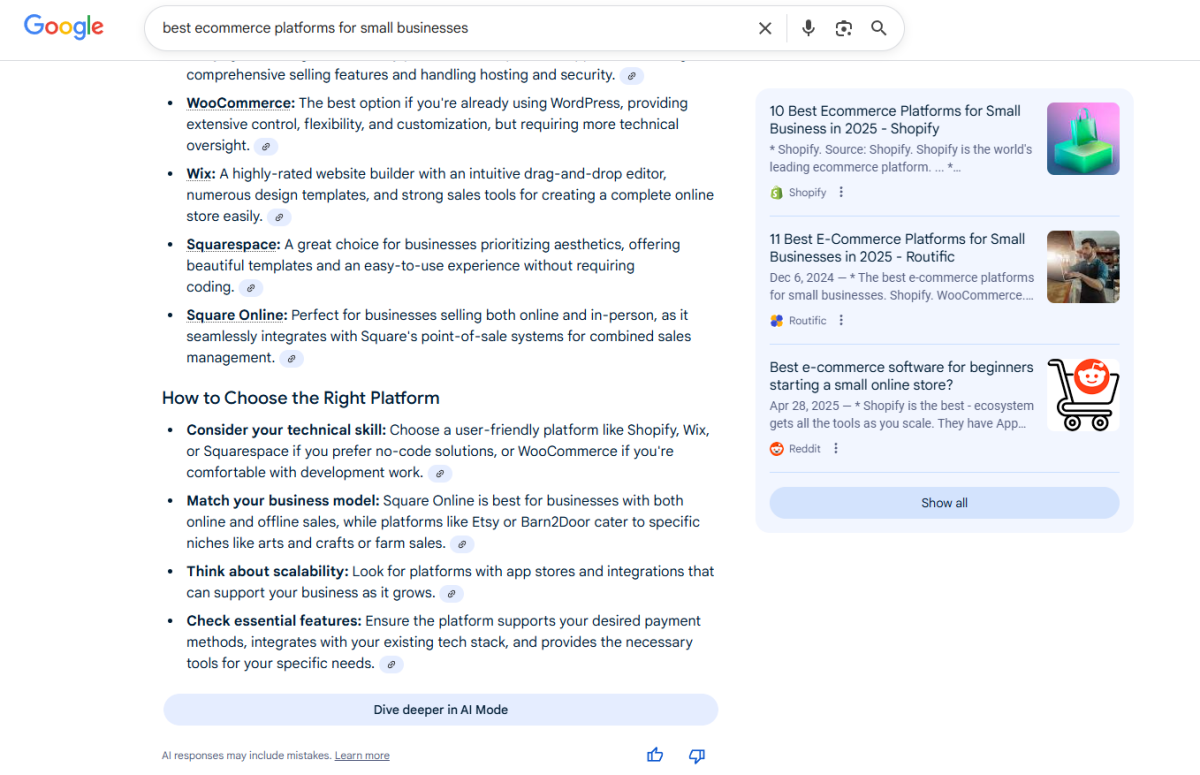Open 11 Best E-Commerce Platforms Routific article
The image size is (1200, 775).
point(897,248)
